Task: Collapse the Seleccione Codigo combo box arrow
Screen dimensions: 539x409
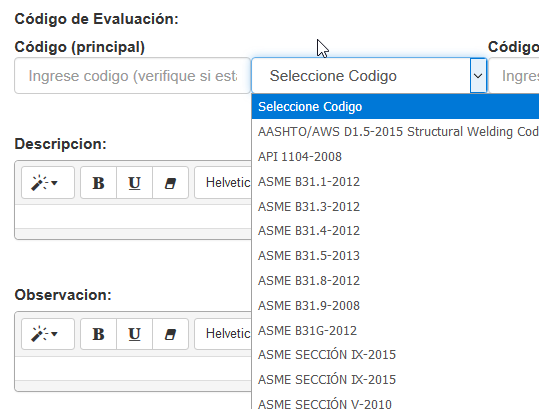Action: click(x=478, y=76)
